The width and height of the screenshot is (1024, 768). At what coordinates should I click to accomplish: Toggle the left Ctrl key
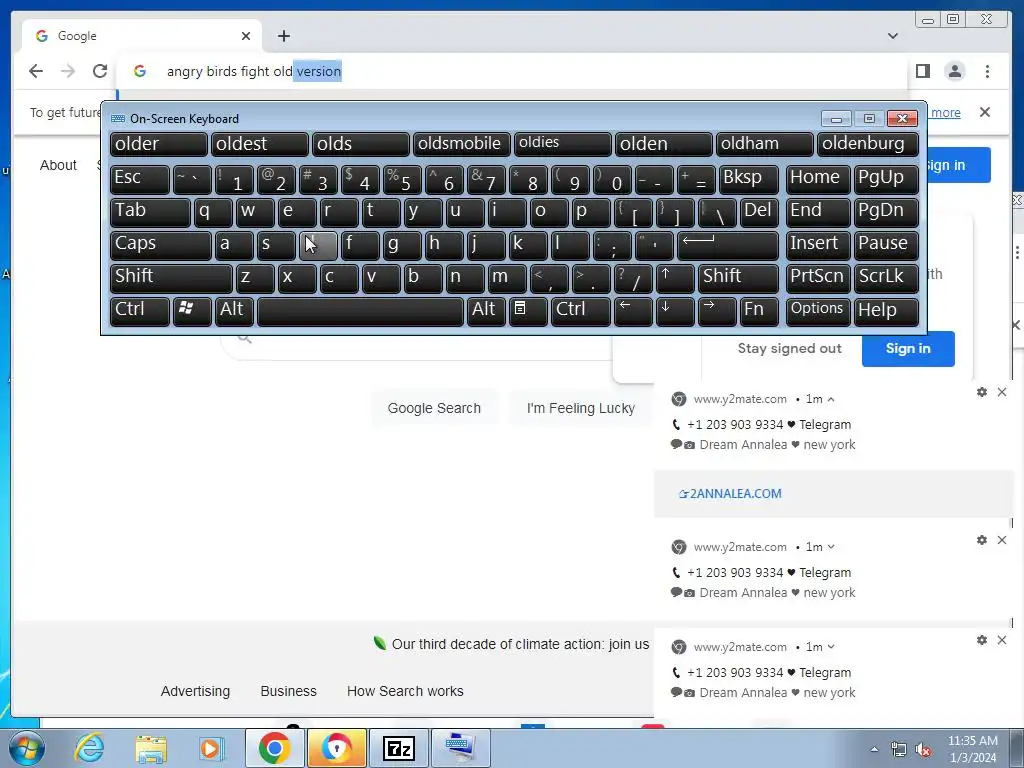pos(139,311)
